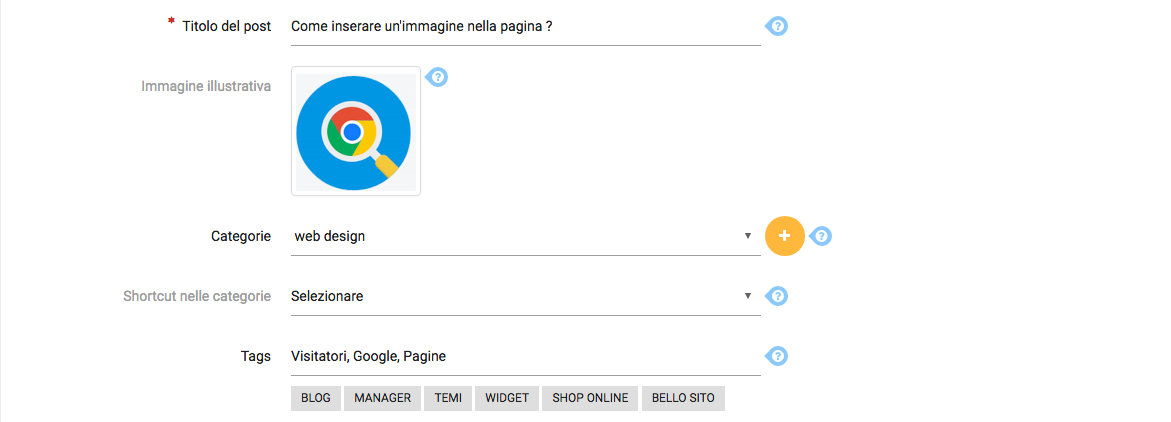Open help tooltip for Tags field
The image size is (1171, 422).
tap(777, 356)
